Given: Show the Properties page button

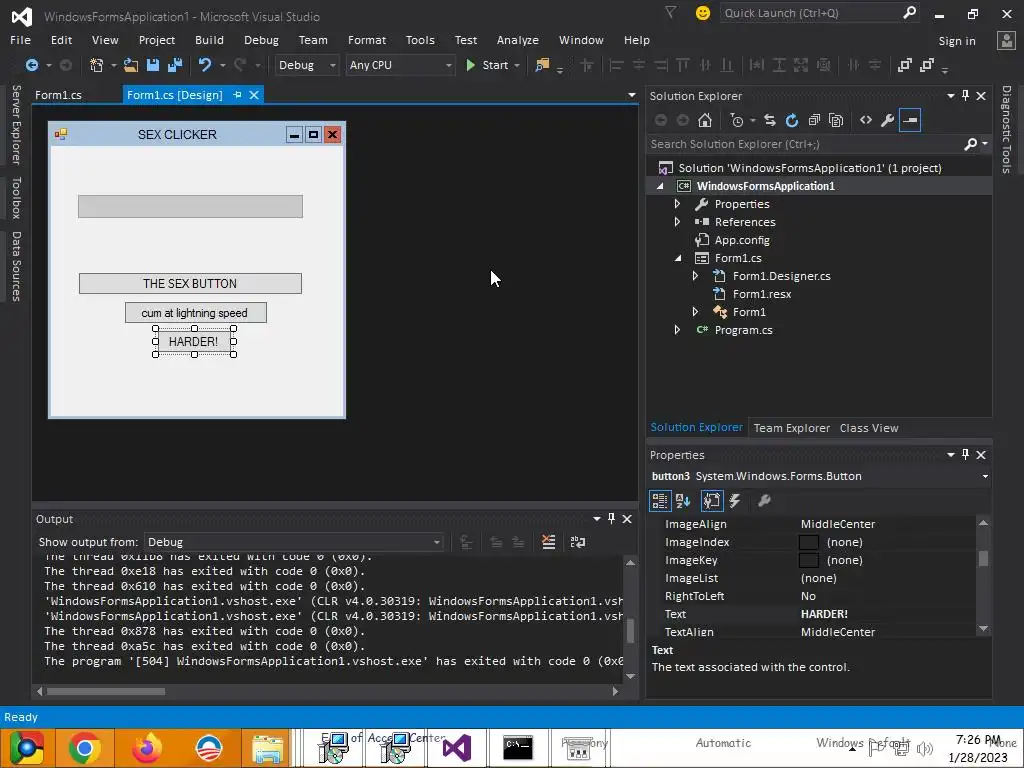Looking at the screenshot, I should pos(712,501).
